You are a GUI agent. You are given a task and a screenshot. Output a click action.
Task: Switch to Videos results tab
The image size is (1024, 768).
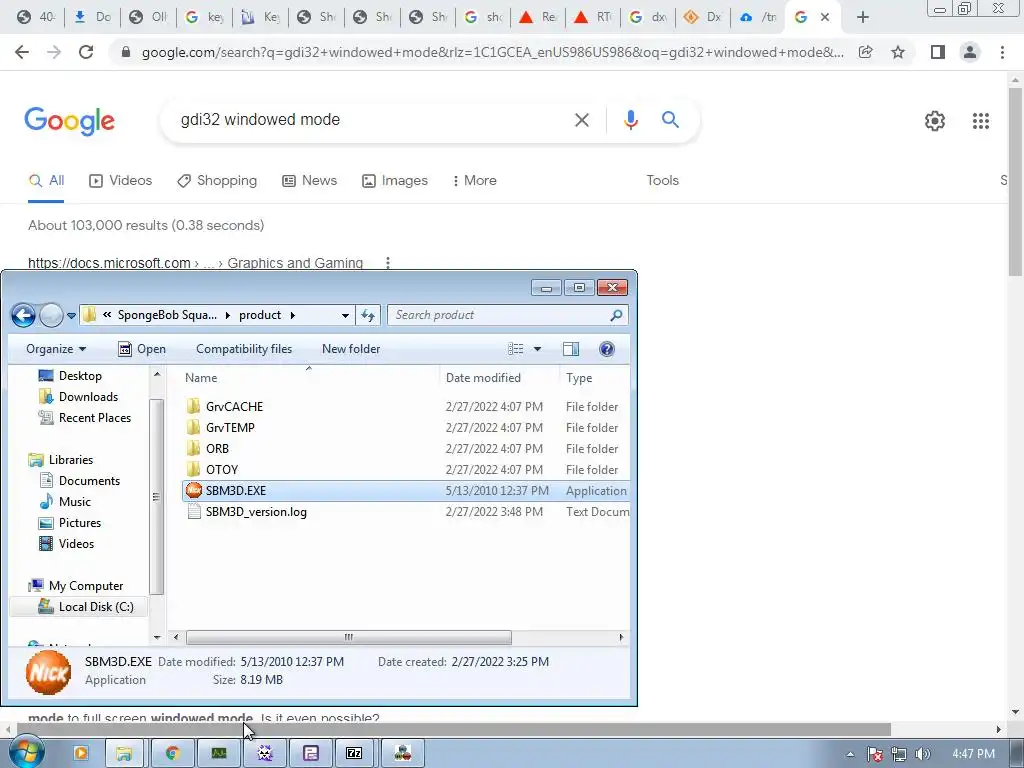[x=121, y=180]
